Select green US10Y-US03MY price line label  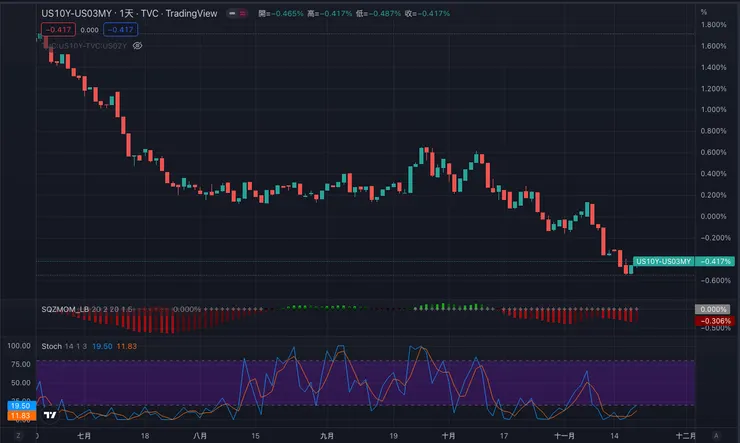[663, 261]
